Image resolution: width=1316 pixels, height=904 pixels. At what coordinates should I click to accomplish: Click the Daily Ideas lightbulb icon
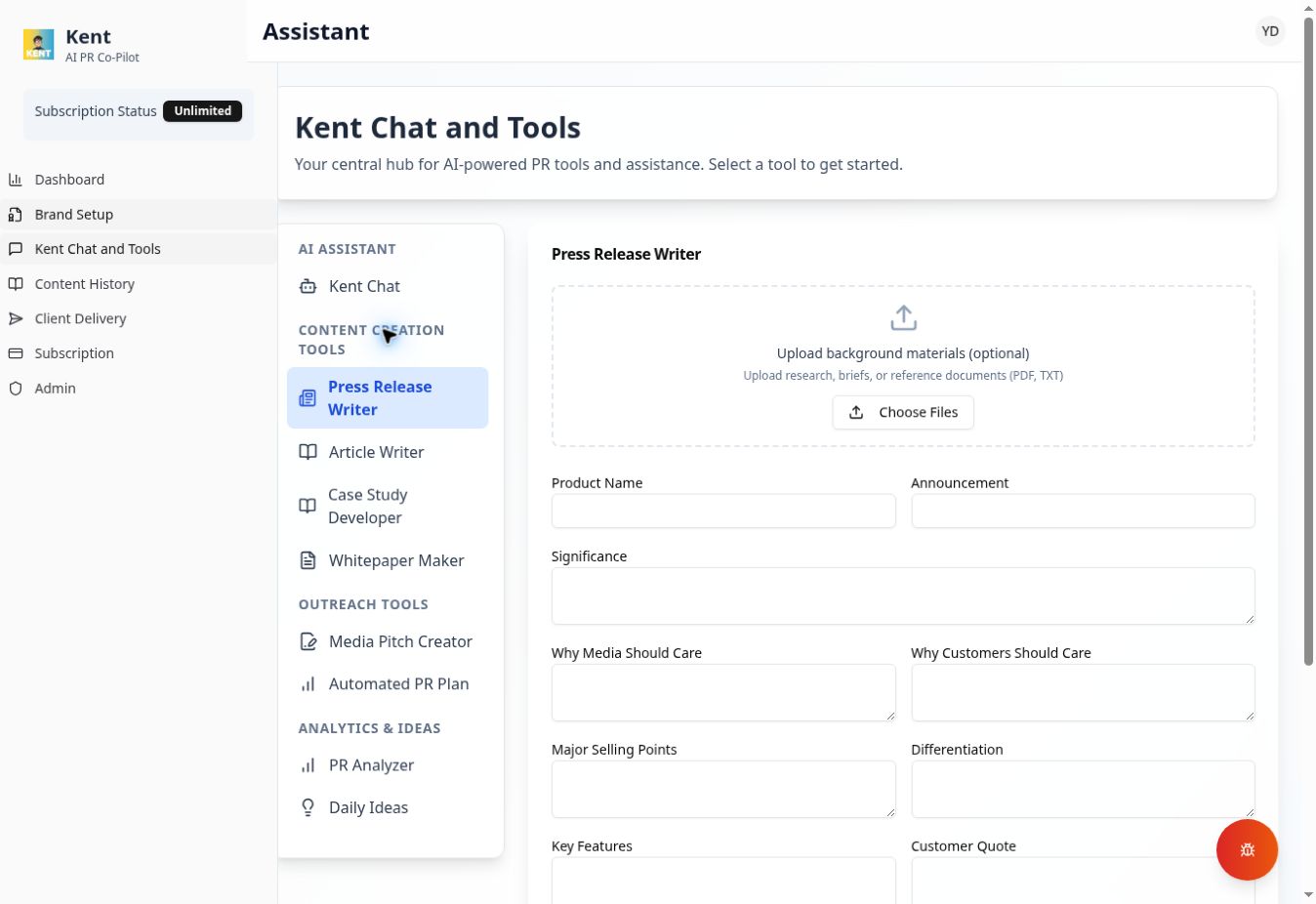click(x=308, y=807)
